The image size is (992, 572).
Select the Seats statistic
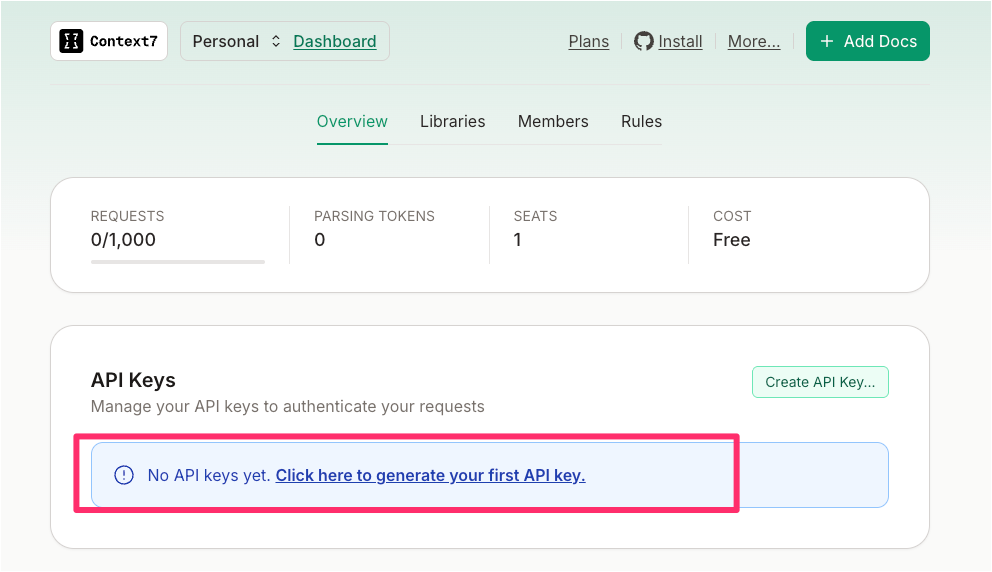point(535,228)
